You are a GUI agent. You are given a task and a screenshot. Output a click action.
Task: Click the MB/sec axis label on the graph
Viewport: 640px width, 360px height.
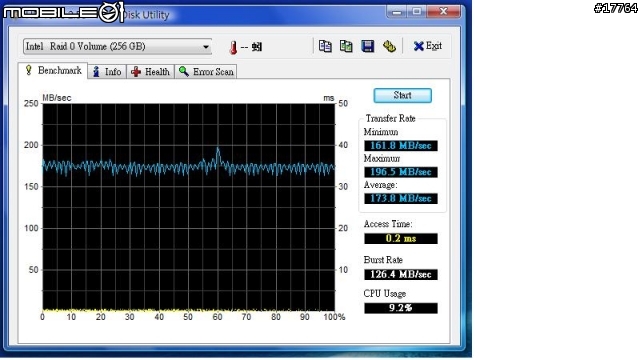click(x=57, y=98)
